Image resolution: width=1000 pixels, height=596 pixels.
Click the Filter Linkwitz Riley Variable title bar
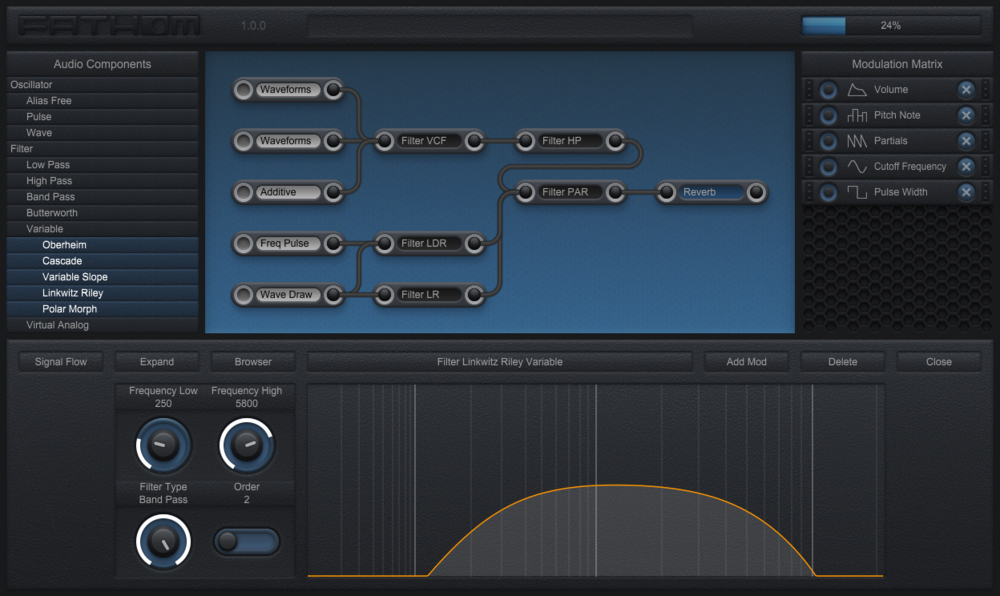pyautogui.click(x=499, y=361)
